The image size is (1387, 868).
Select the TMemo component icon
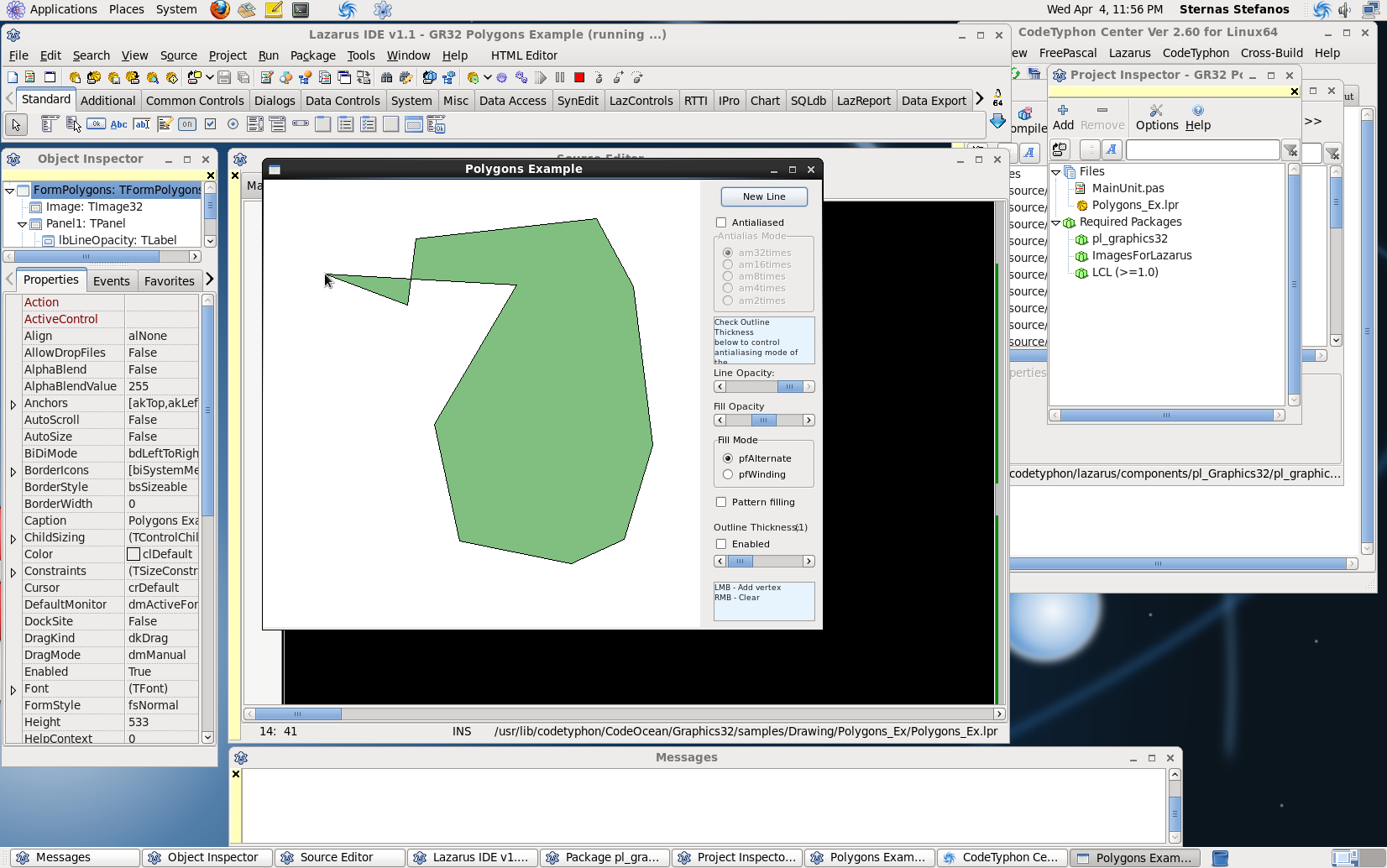click(165, 124)
